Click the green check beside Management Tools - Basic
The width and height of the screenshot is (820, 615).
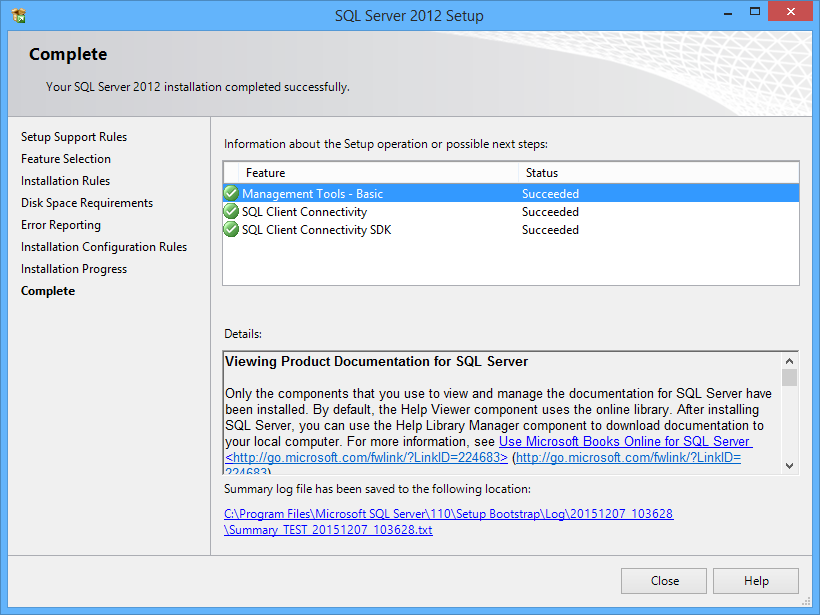(x=231, y=193)
